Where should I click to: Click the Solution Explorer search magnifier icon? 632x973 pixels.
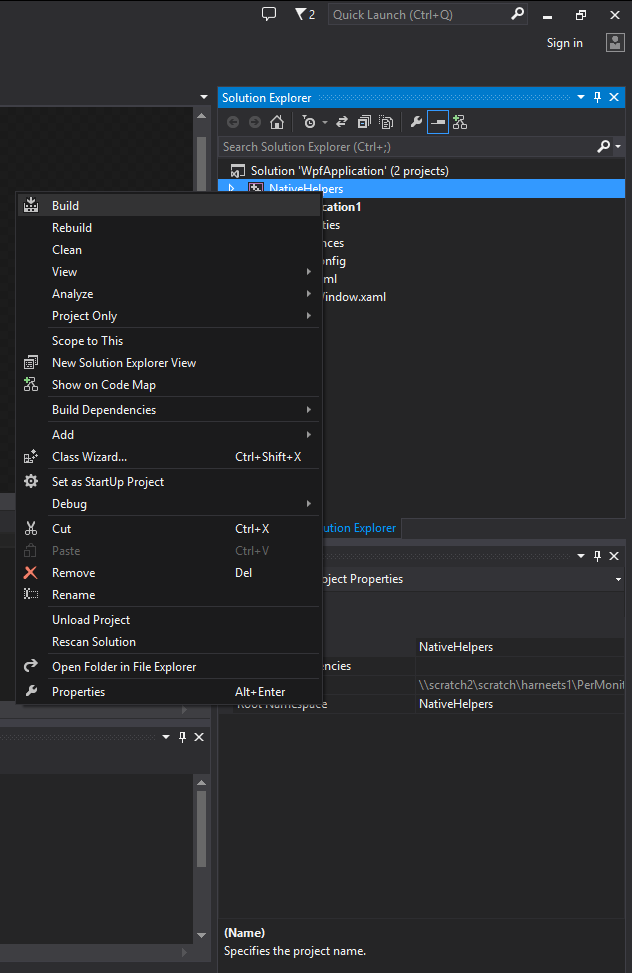click(603, 146)
